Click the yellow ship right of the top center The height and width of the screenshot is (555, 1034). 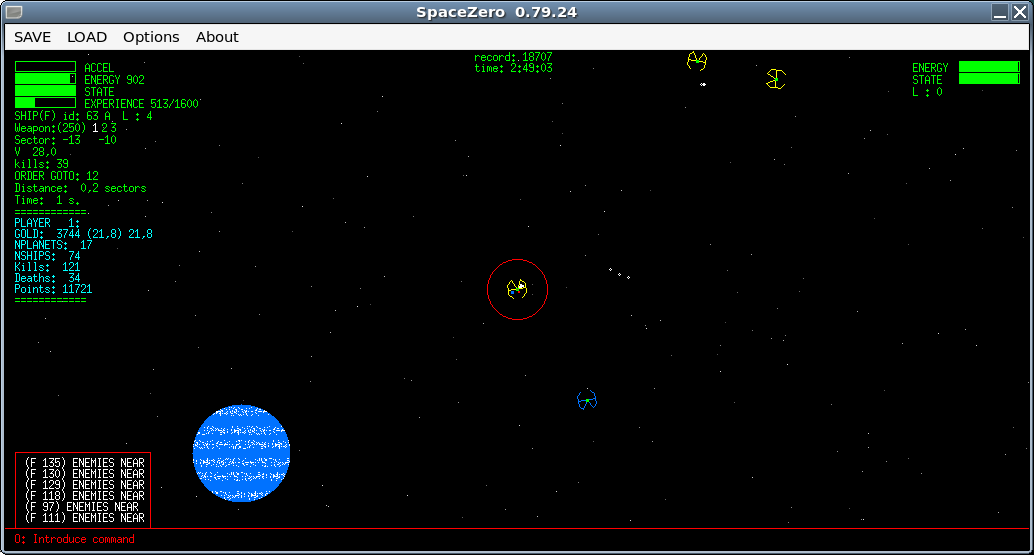click(776, 79)
